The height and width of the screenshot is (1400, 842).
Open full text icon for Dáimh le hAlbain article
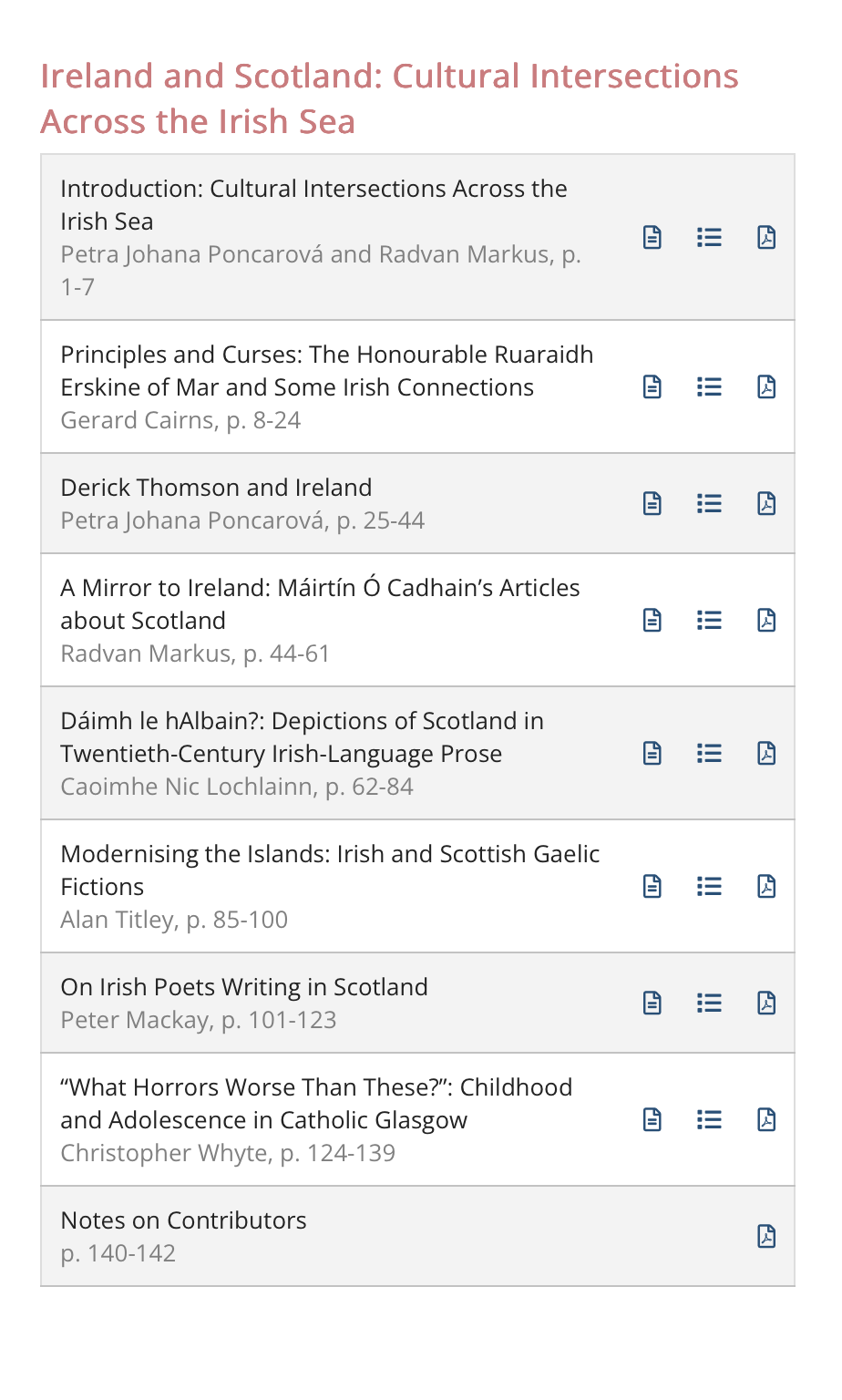click(x=652, y=754)
